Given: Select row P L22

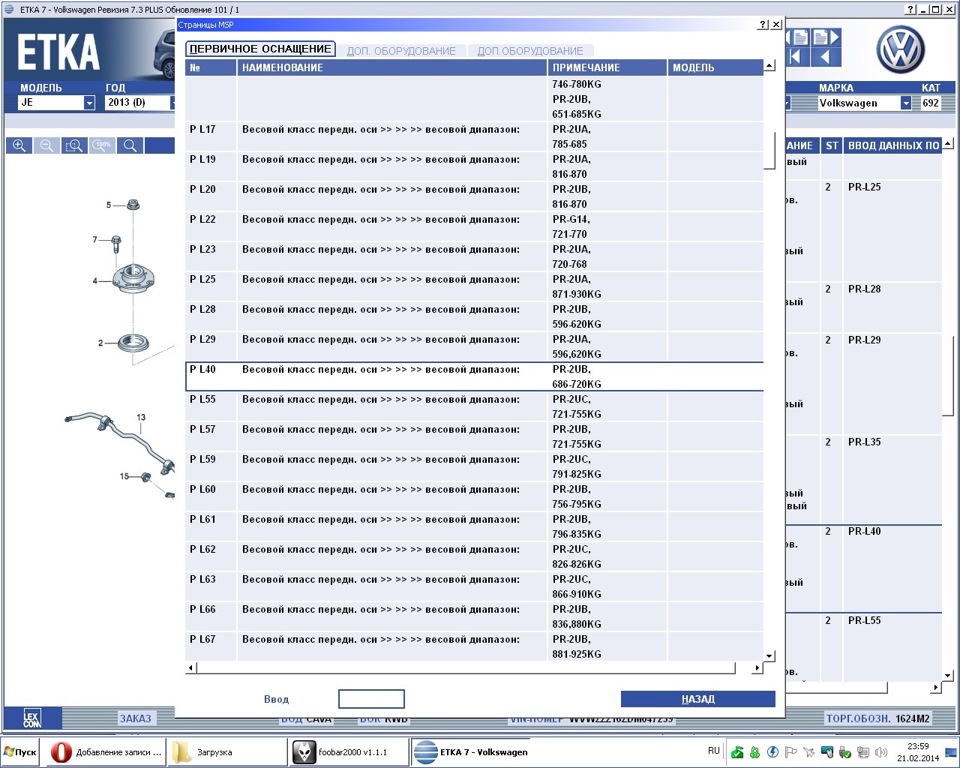Looking at the screenshot, I should (474, 227).
